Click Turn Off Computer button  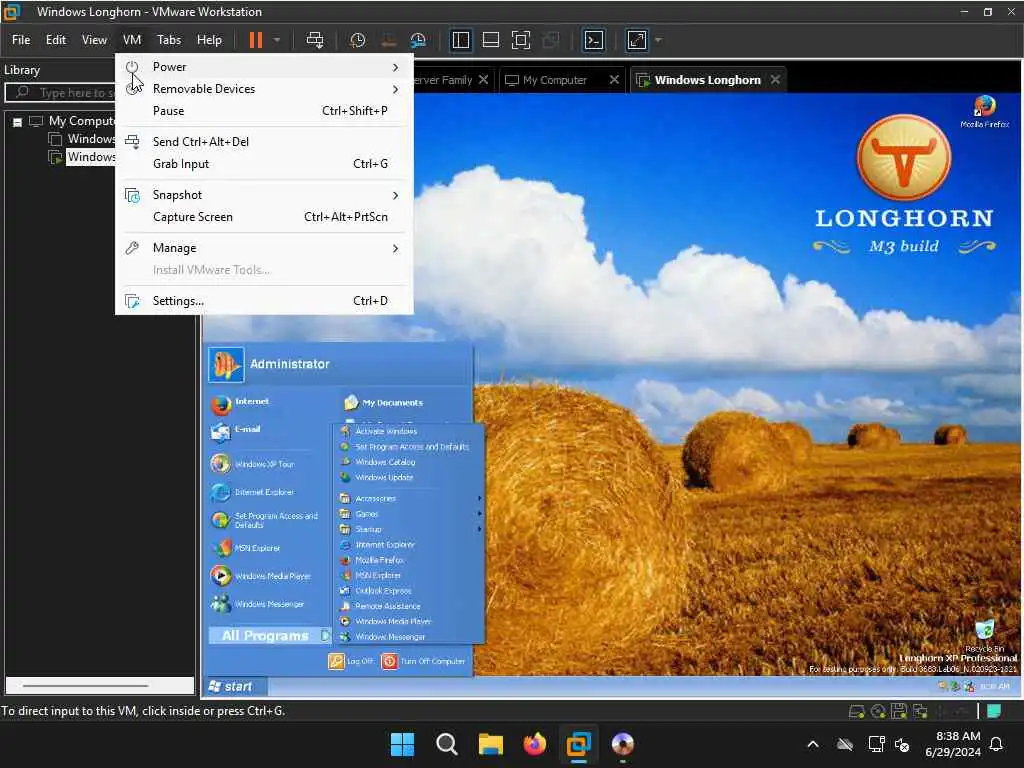(x=424, y=662)
